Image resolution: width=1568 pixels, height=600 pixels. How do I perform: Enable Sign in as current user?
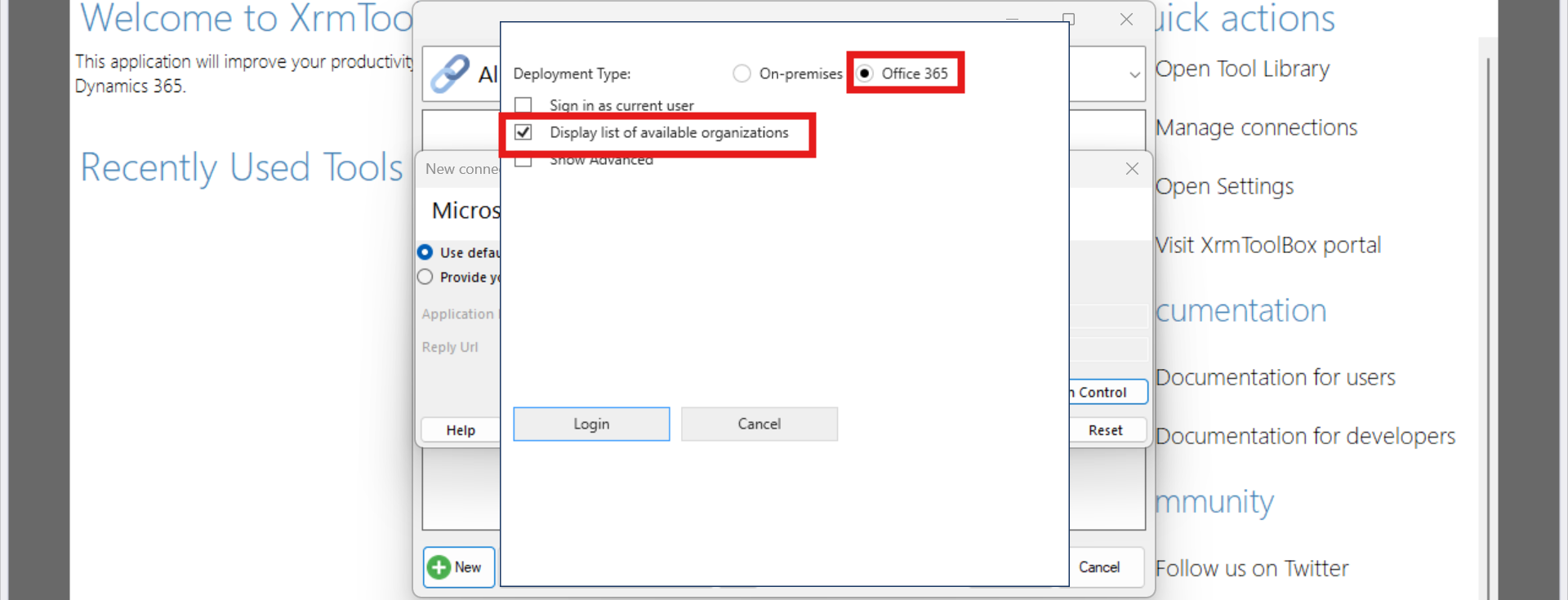pos(523,105)
